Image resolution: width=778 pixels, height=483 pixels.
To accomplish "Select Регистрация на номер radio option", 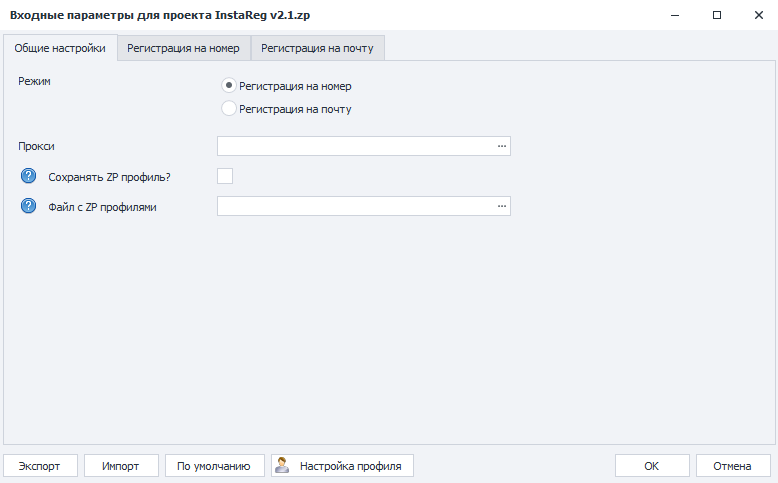I will pyautogui.click(x=228, y=85).
